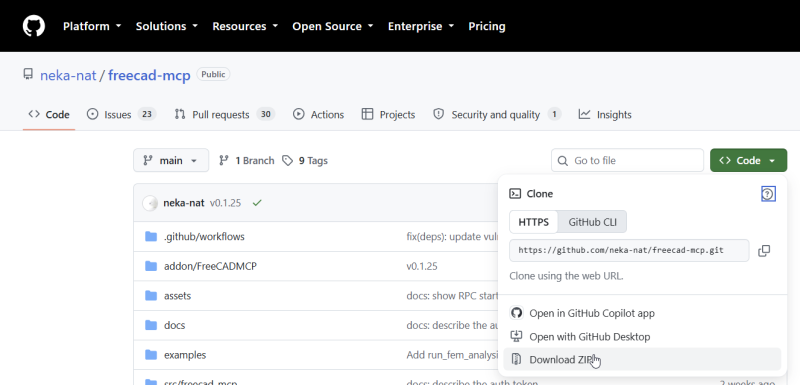This screenshot has width=800, height=385.
Task: View the 1 Branch link
Action: [x=246, y=161]
